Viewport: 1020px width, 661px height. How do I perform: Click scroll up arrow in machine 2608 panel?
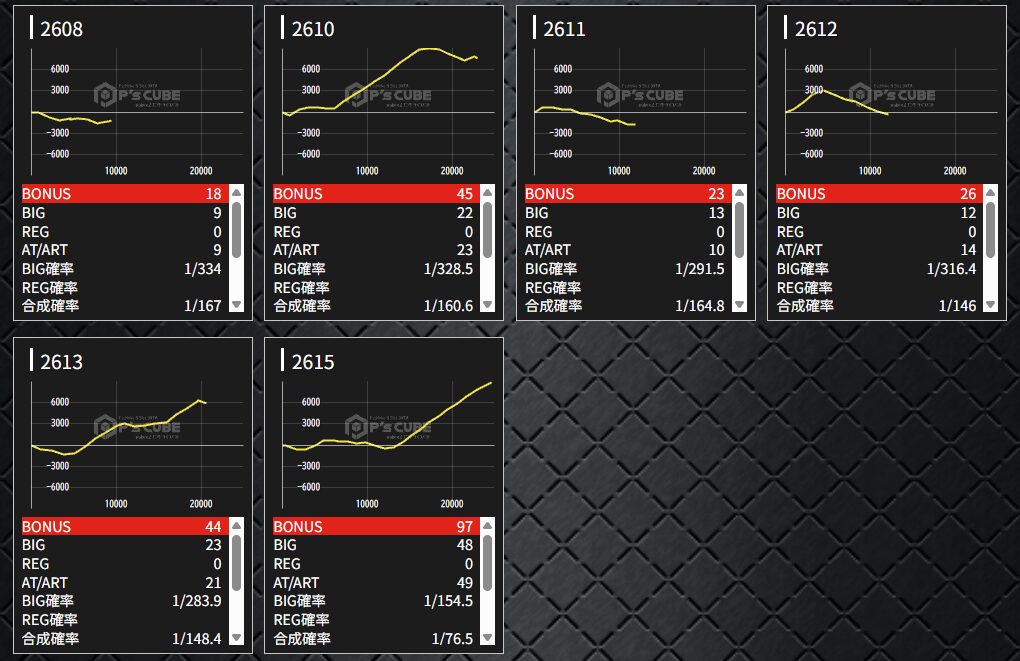237,192
